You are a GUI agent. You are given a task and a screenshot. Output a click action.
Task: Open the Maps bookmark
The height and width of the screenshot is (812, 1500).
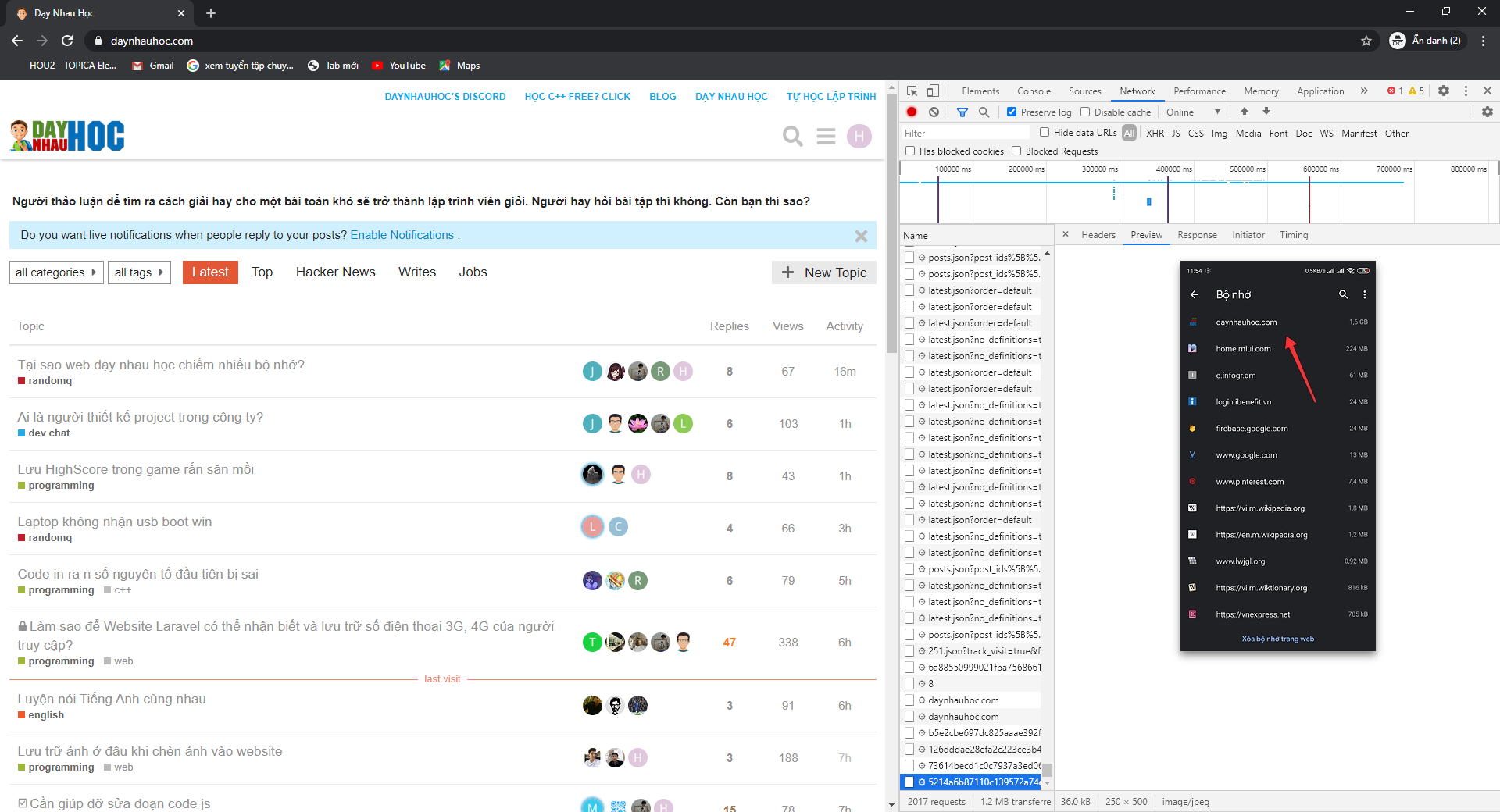(x=460, y=66)
